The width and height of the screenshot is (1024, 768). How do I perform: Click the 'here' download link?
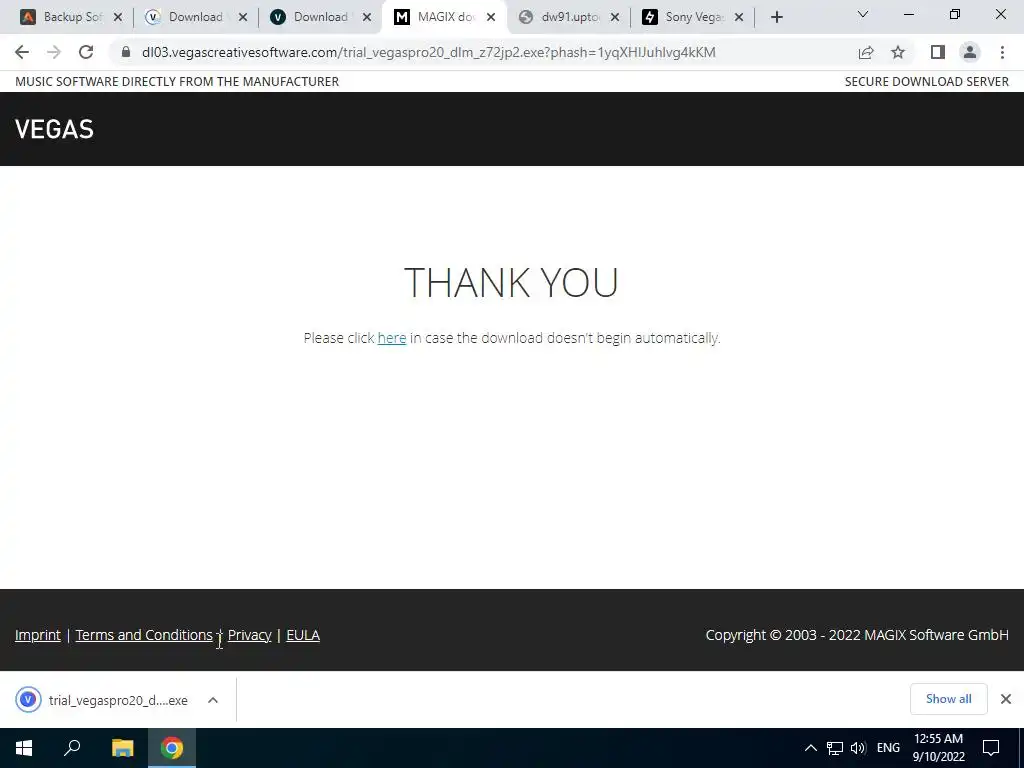(392, 338)
